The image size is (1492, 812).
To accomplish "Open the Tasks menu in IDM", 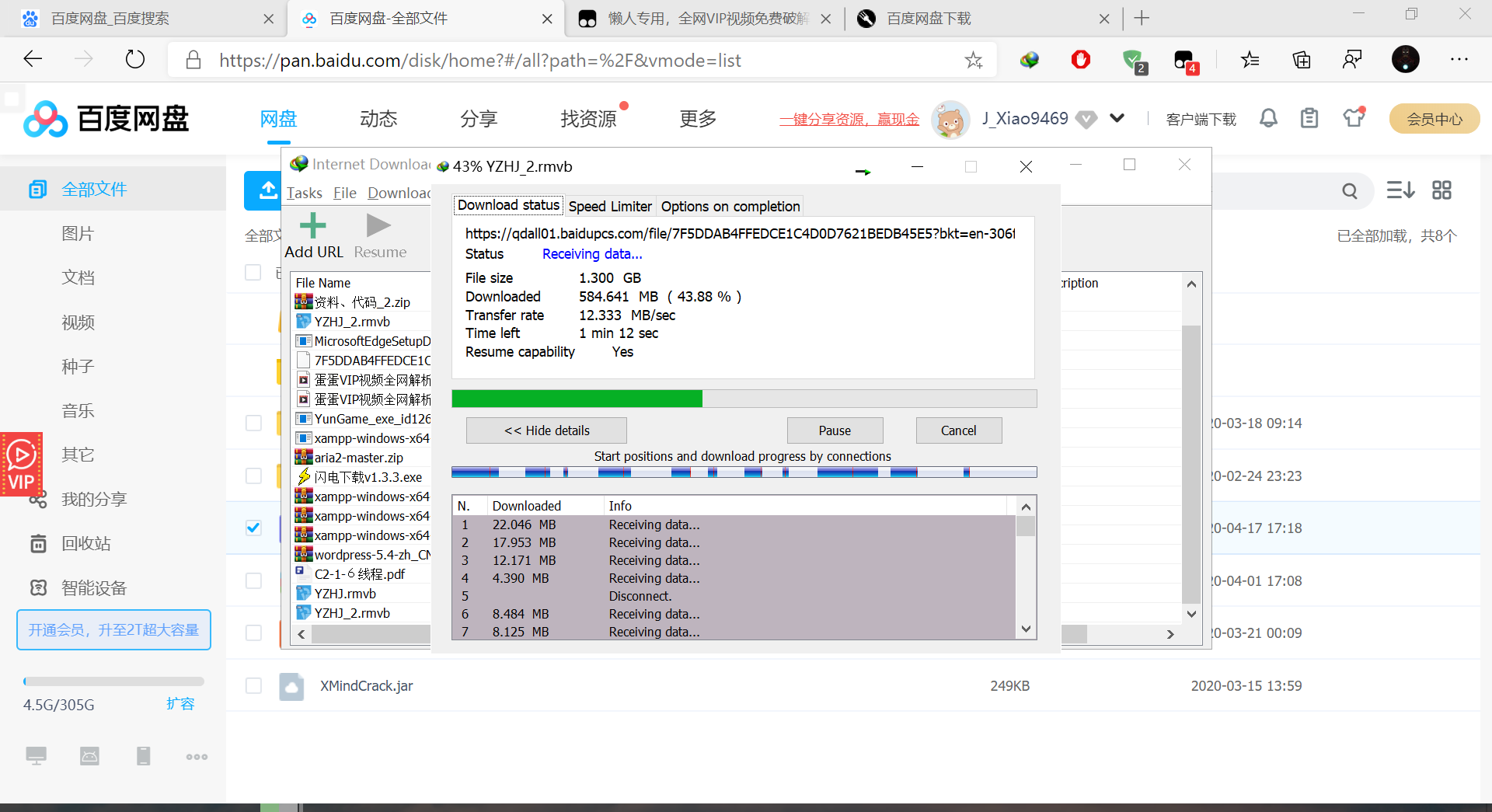I will pos(304,193).
